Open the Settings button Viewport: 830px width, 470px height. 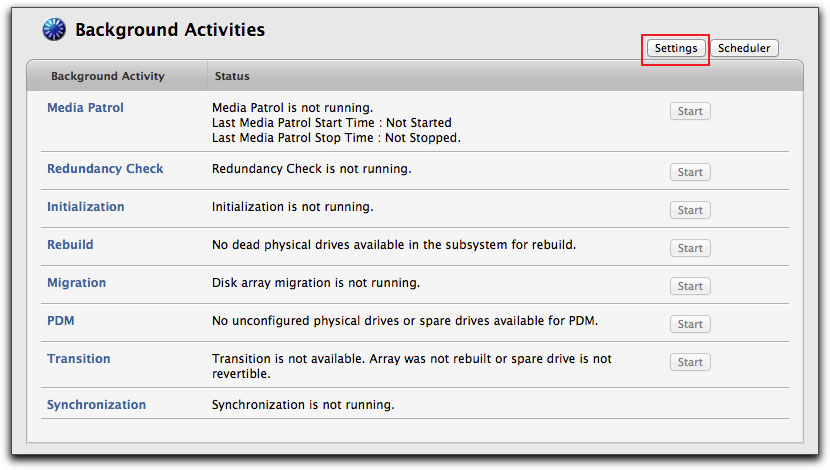(676, 48)
